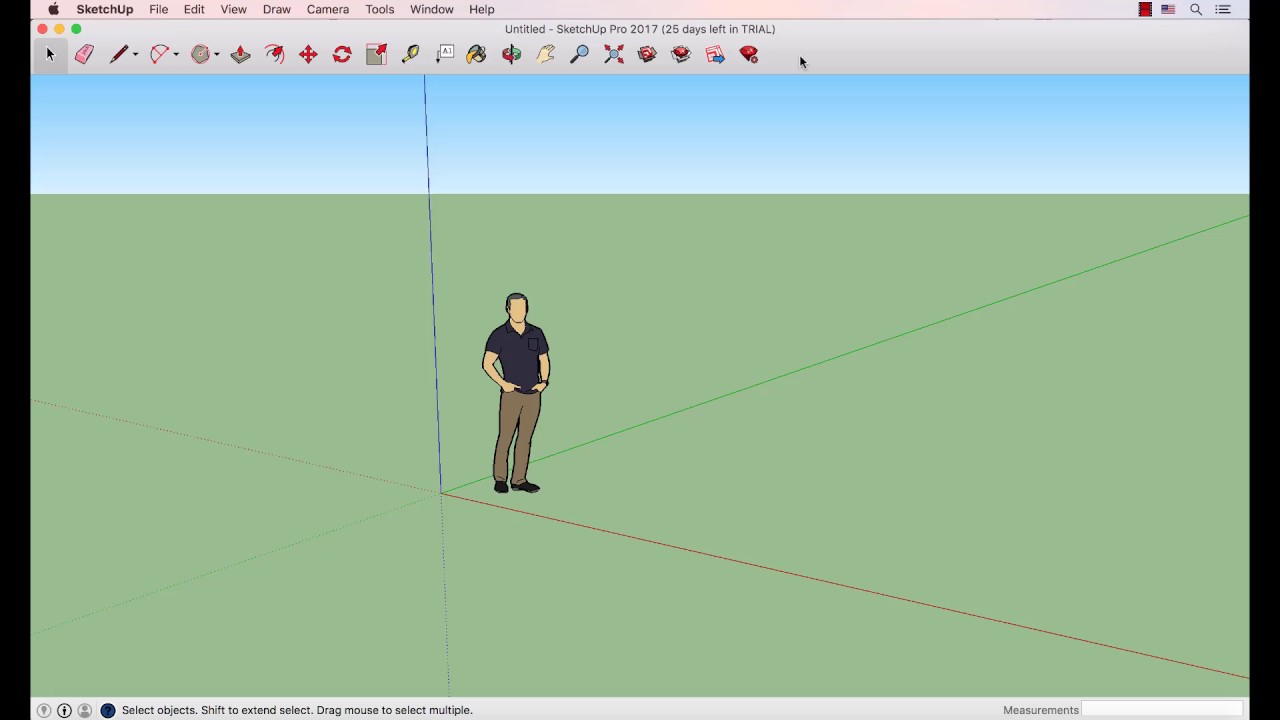Click the Measurements input box

tap(1162, 710)
